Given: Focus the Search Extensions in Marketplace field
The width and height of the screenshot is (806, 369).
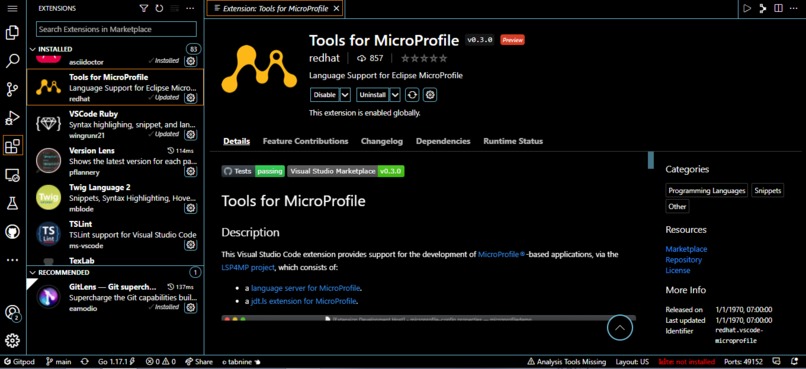Looking at the screenshot, I should [x=116, y=29].
